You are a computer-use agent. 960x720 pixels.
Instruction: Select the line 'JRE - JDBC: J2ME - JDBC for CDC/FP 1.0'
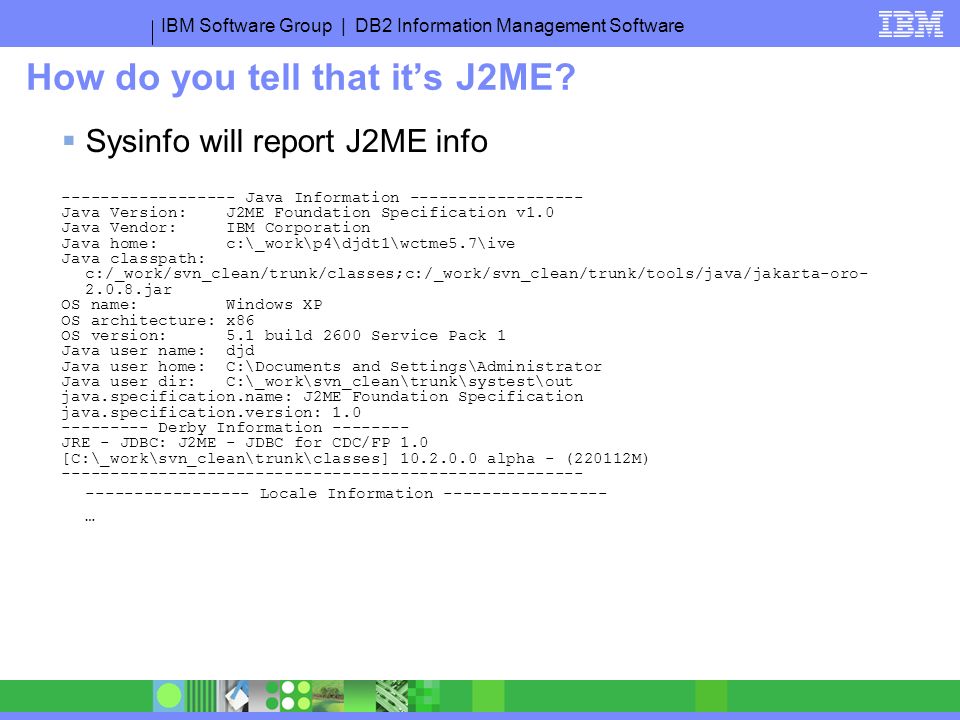245,443
